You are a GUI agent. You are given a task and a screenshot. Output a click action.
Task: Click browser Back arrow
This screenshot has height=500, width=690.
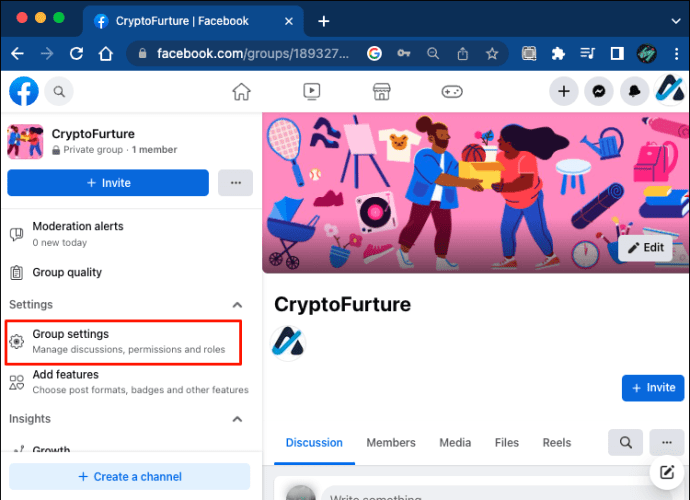pyautogui.click(x=17, y=54)
